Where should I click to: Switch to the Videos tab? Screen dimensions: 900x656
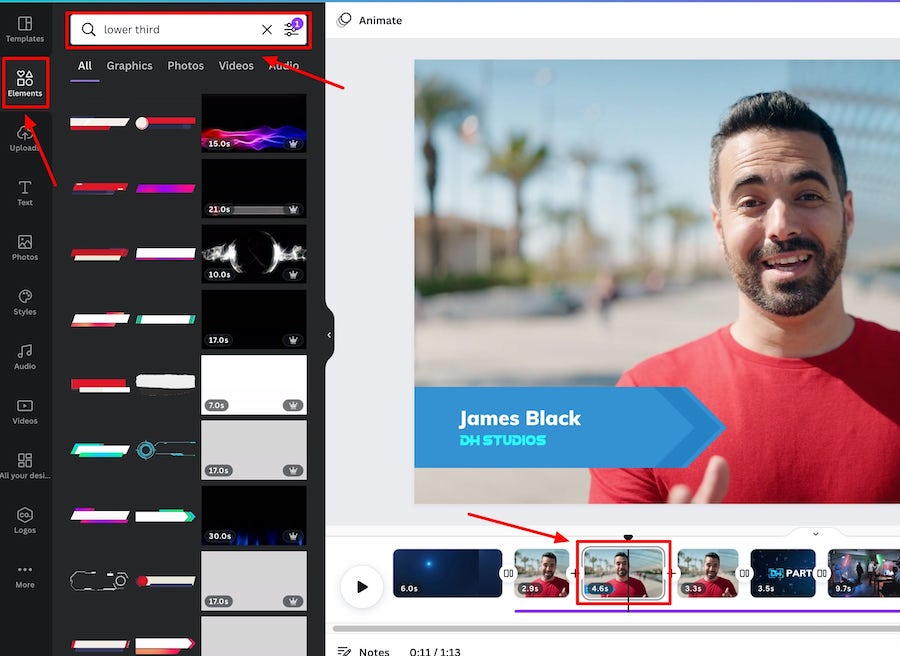pos(236,66)
